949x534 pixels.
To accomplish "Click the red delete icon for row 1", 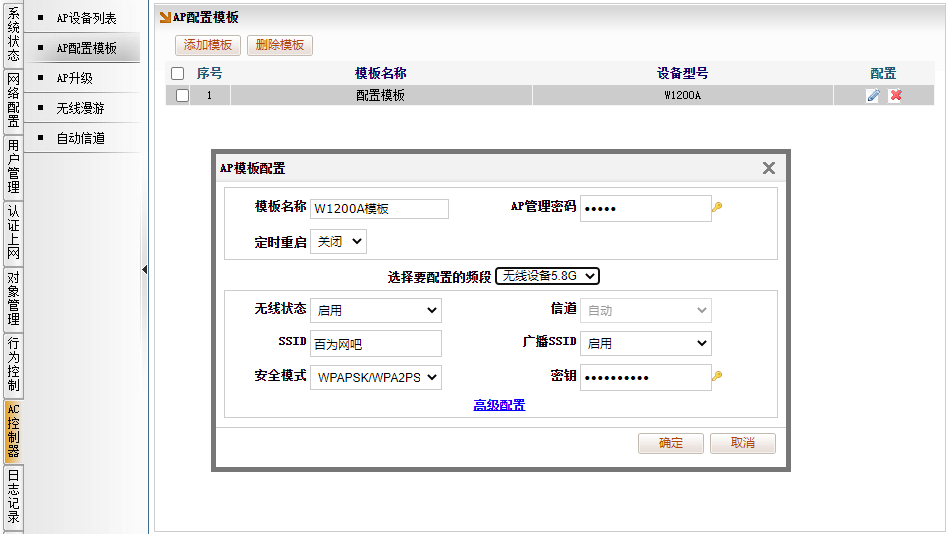I will coord(896,96).
